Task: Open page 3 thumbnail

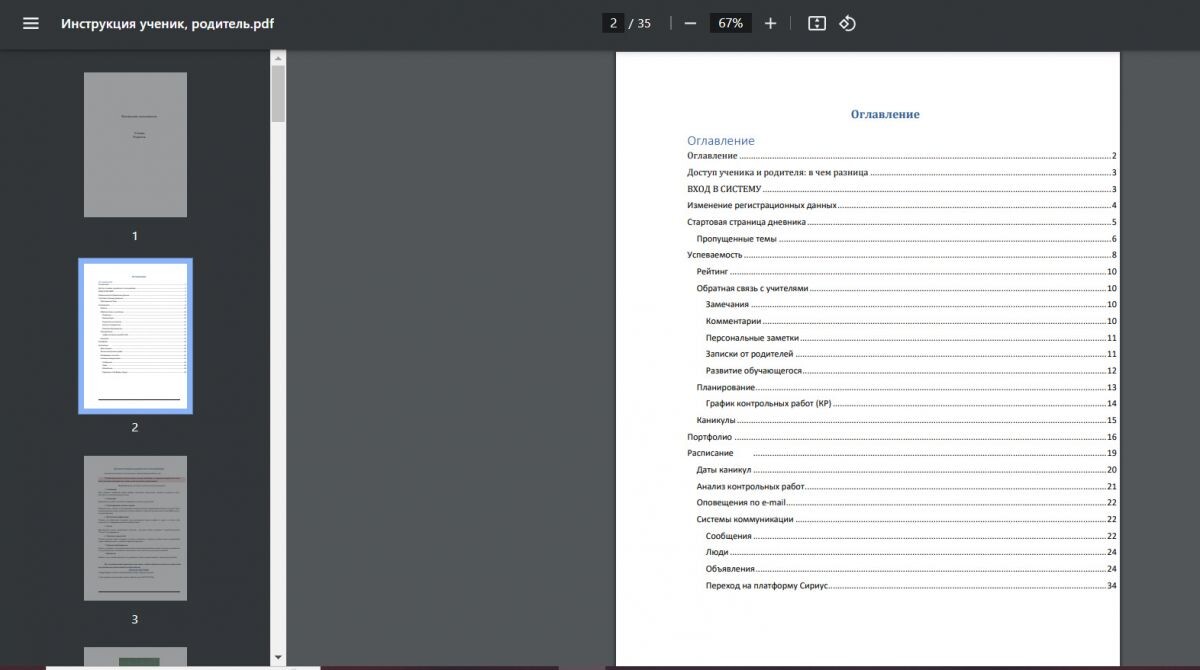Action: (135, 528)
